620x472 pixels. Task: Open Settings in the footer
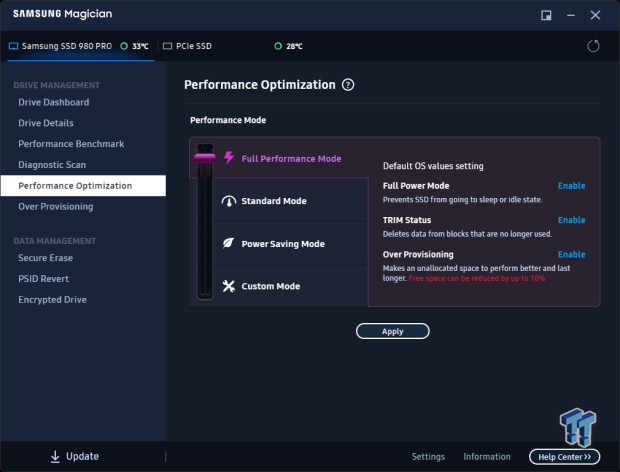(x=428, y=457)
